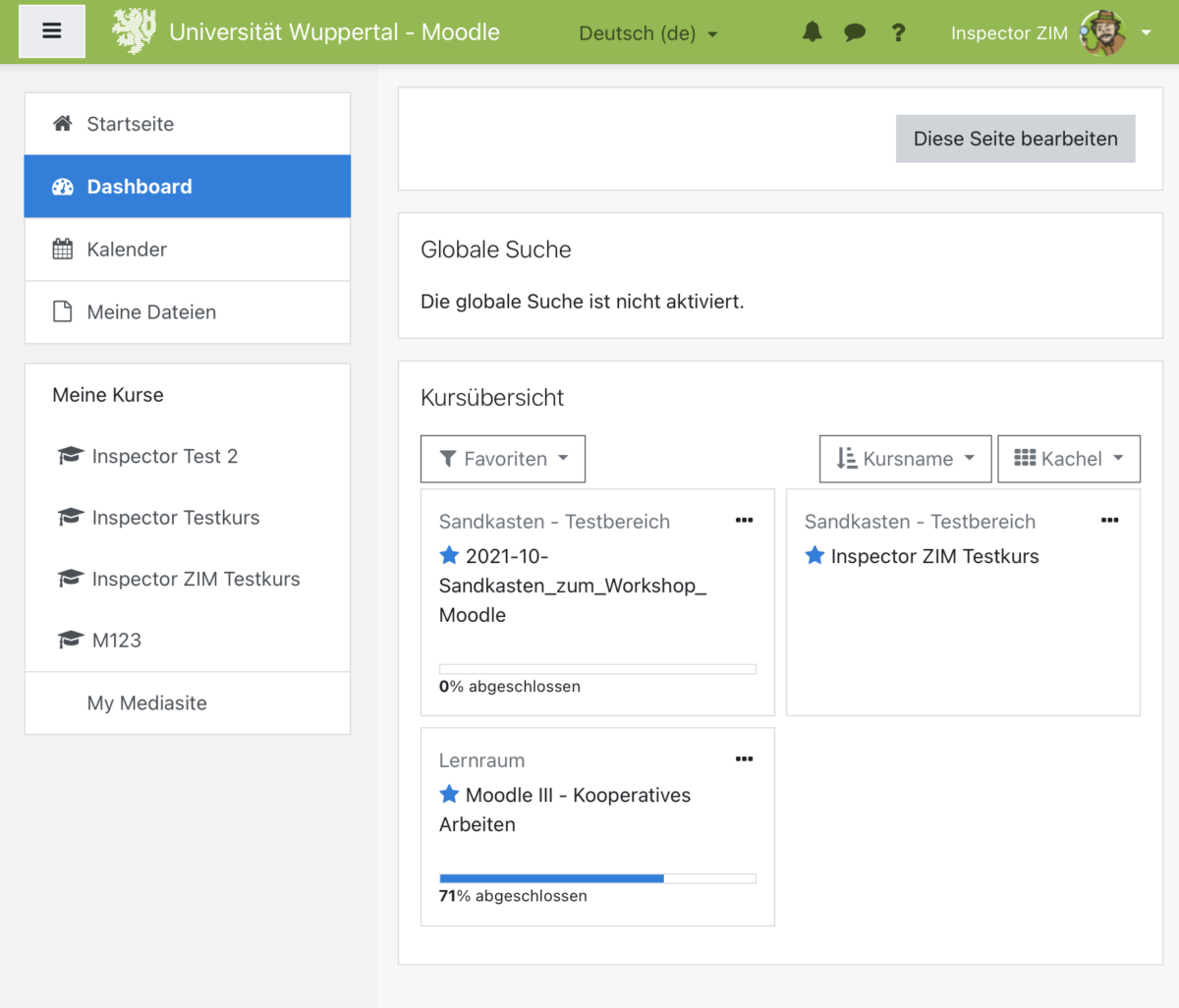Viewport: 1179px width, 1008px height.
Task: Click the Diese Seite bearbeiten button
Action: 1015,139
